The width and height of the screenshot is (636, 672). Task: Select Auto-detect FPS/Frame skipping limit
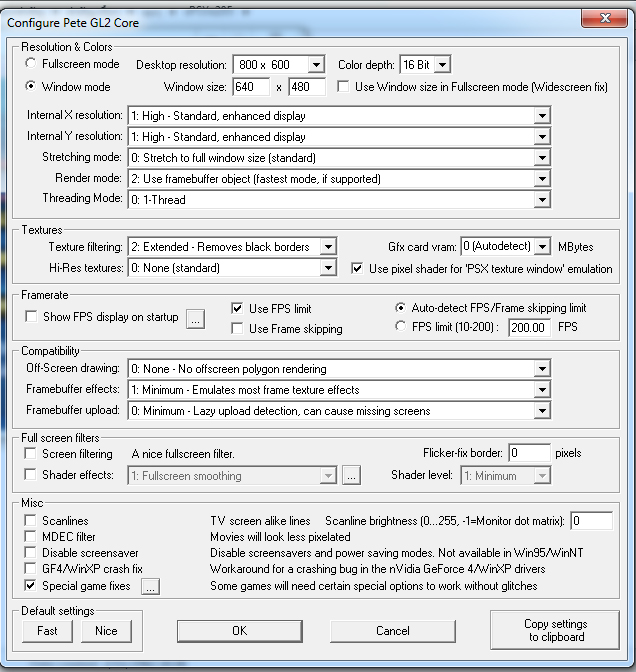click(400, 308)
